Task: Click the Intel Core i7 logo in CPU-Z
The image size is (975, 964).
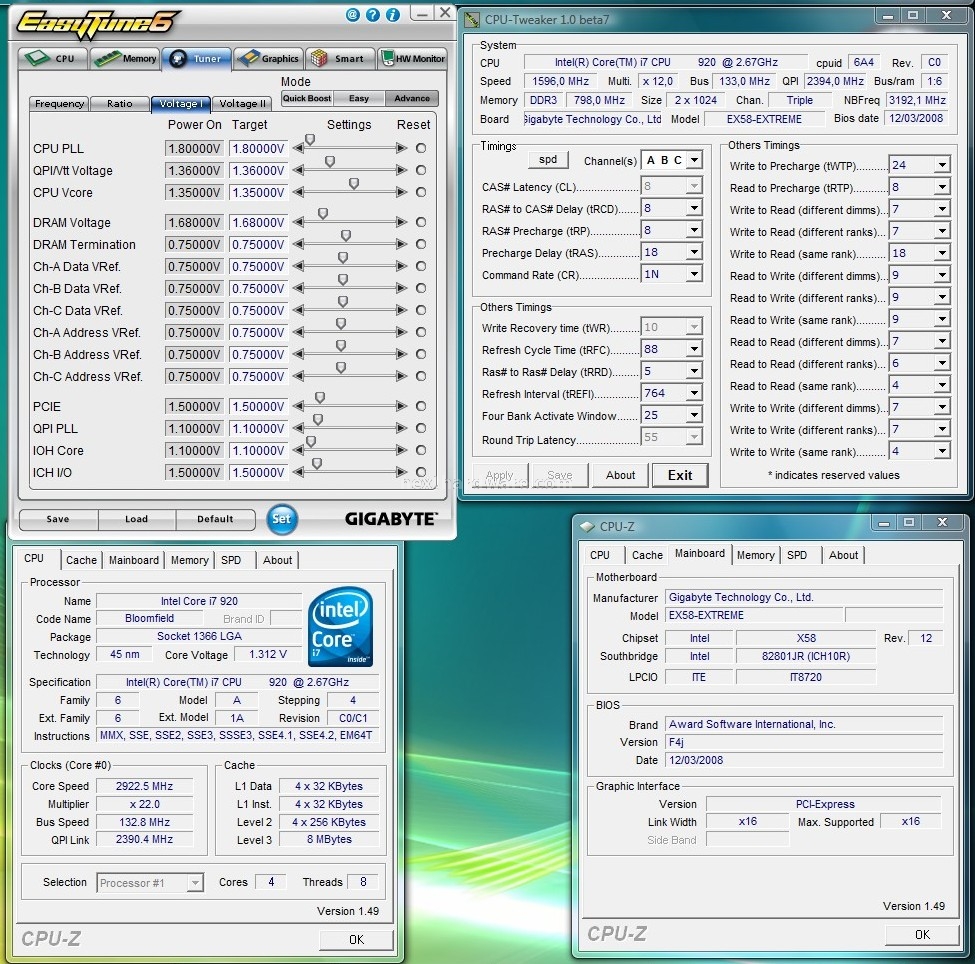Action: click(341, 627)
